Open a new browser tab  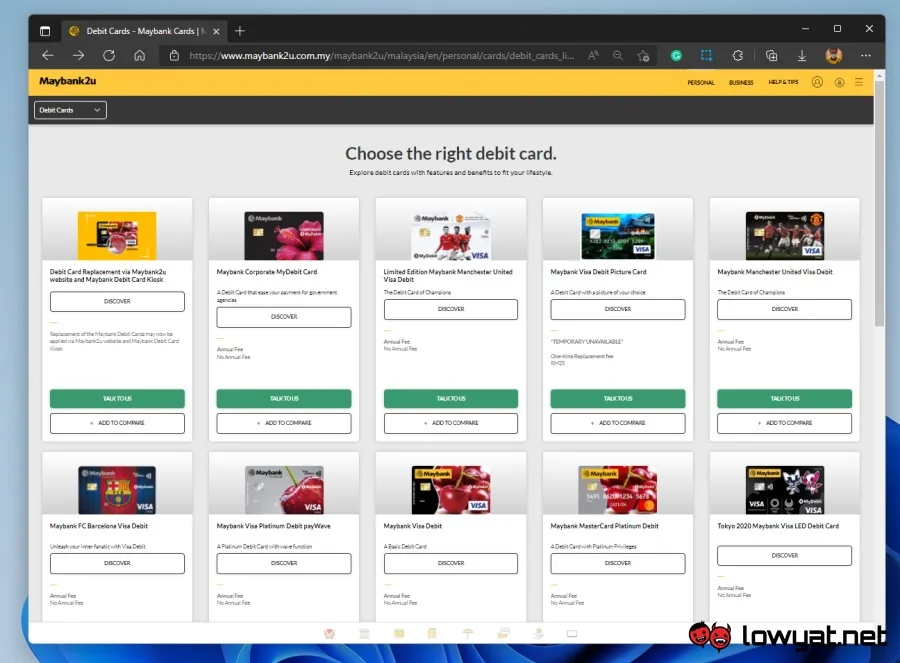[x=240, y=31]
